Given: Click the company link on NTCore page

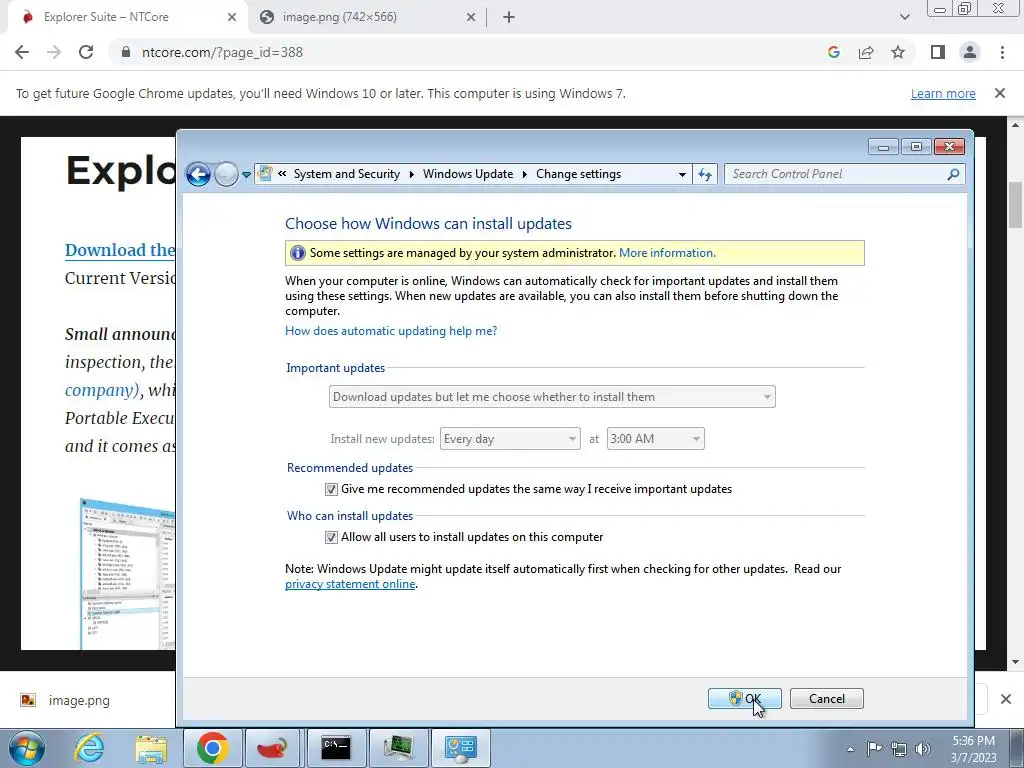Looking at the screenshot, I should pos(102,390).
